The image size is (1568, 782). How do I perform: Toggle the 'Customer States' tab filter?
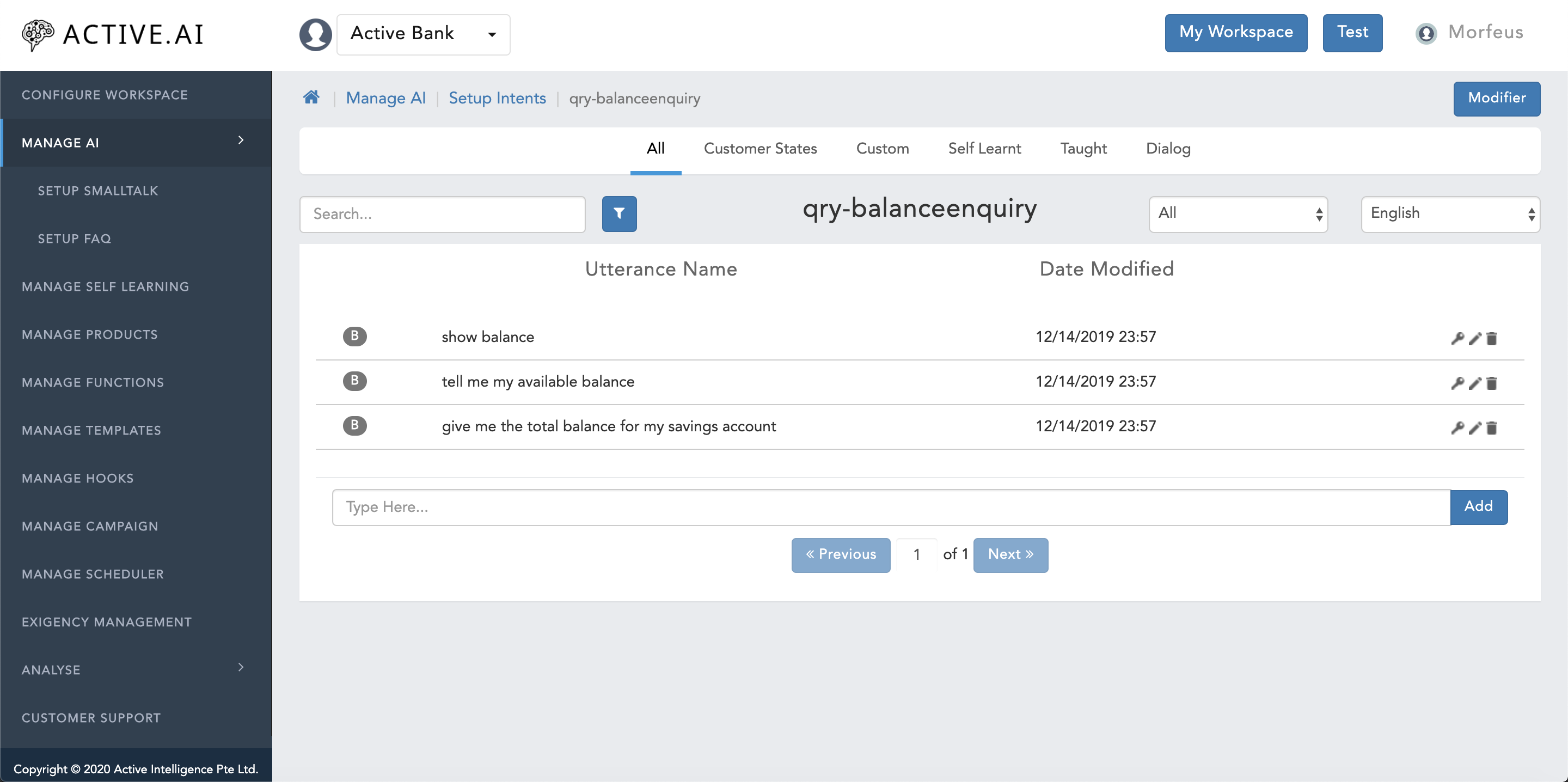coord(761,148)
